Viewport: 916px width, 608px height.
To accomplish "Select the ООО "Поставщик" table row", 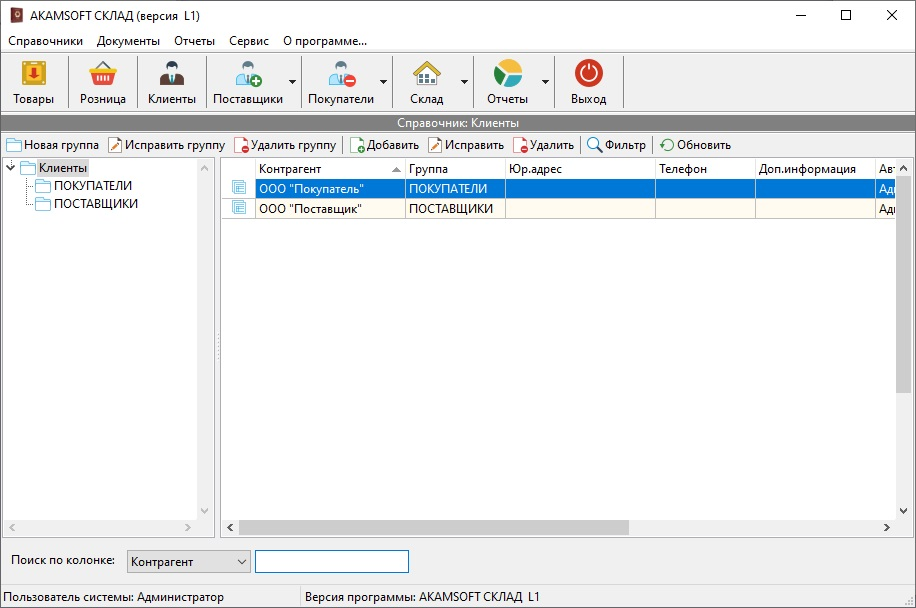I will [x=330, y=208].
